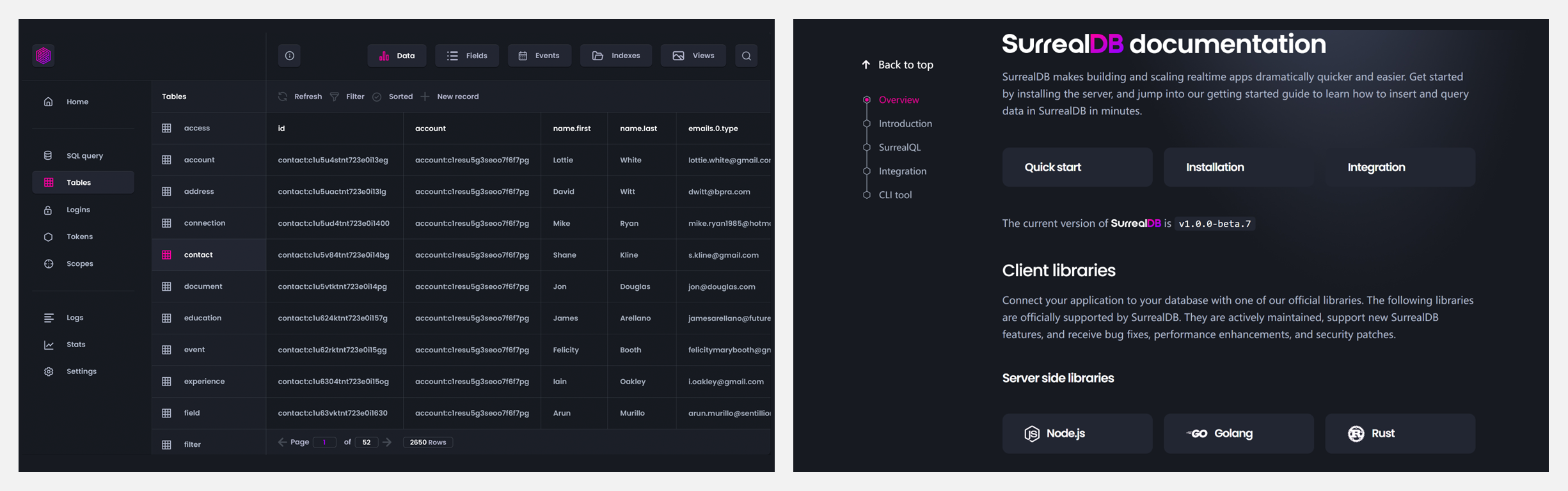1568x491 pixels.
Task: Select the education table
Action: (209, 318)
